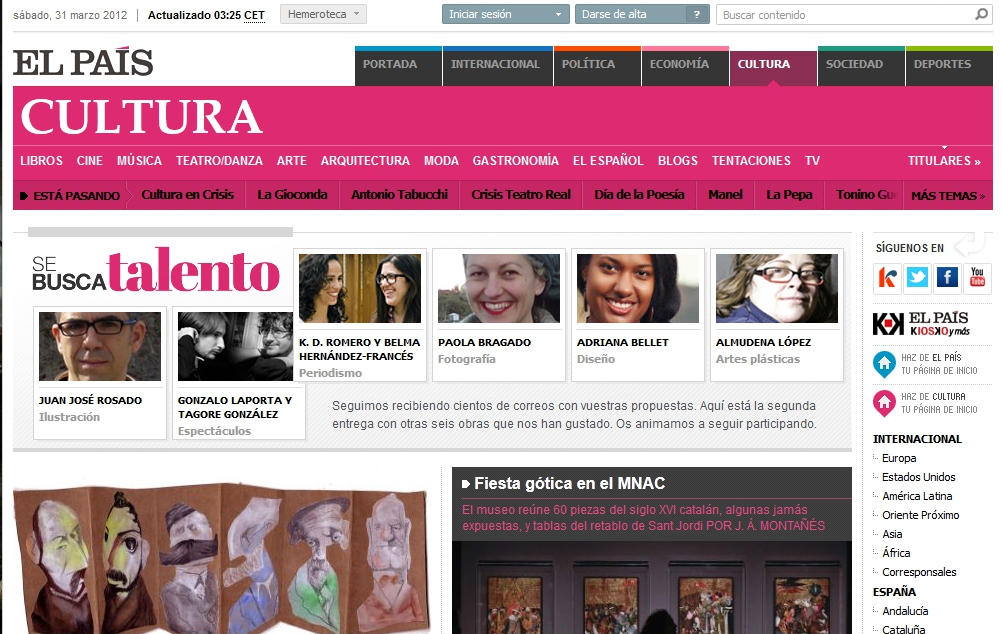Image resolution: width=1003 pixels, height=634 pixels.
Task: Expand the Titulares » link
Action: click(944, 161)
